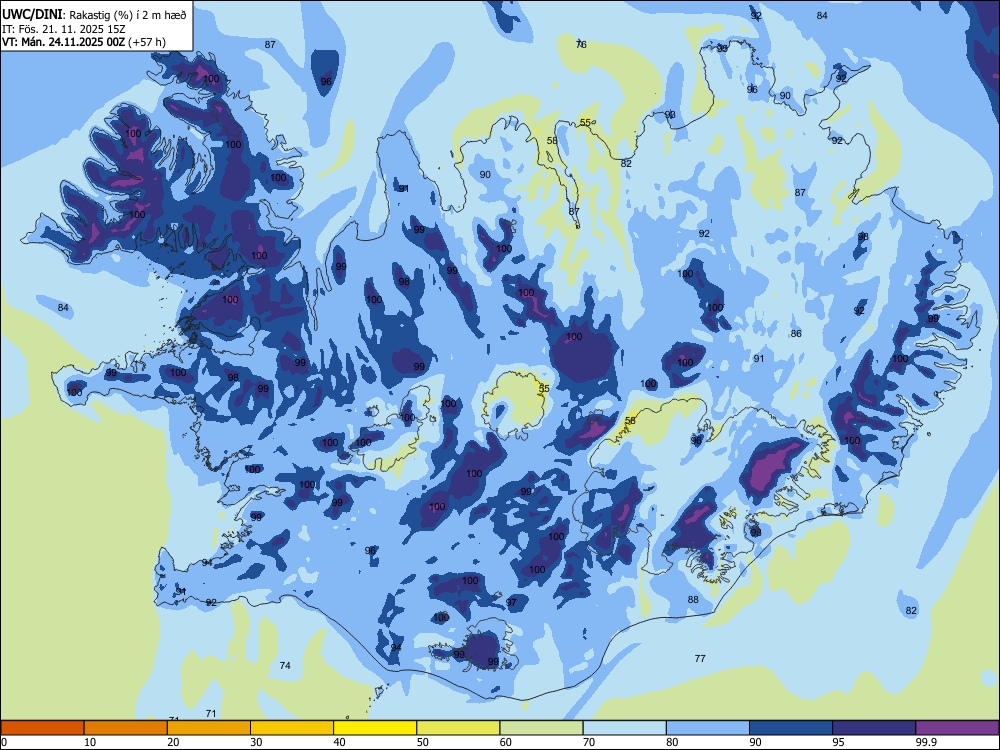Click the '0' label at legend start
1000x750 pixels.
tap(4, 742)
